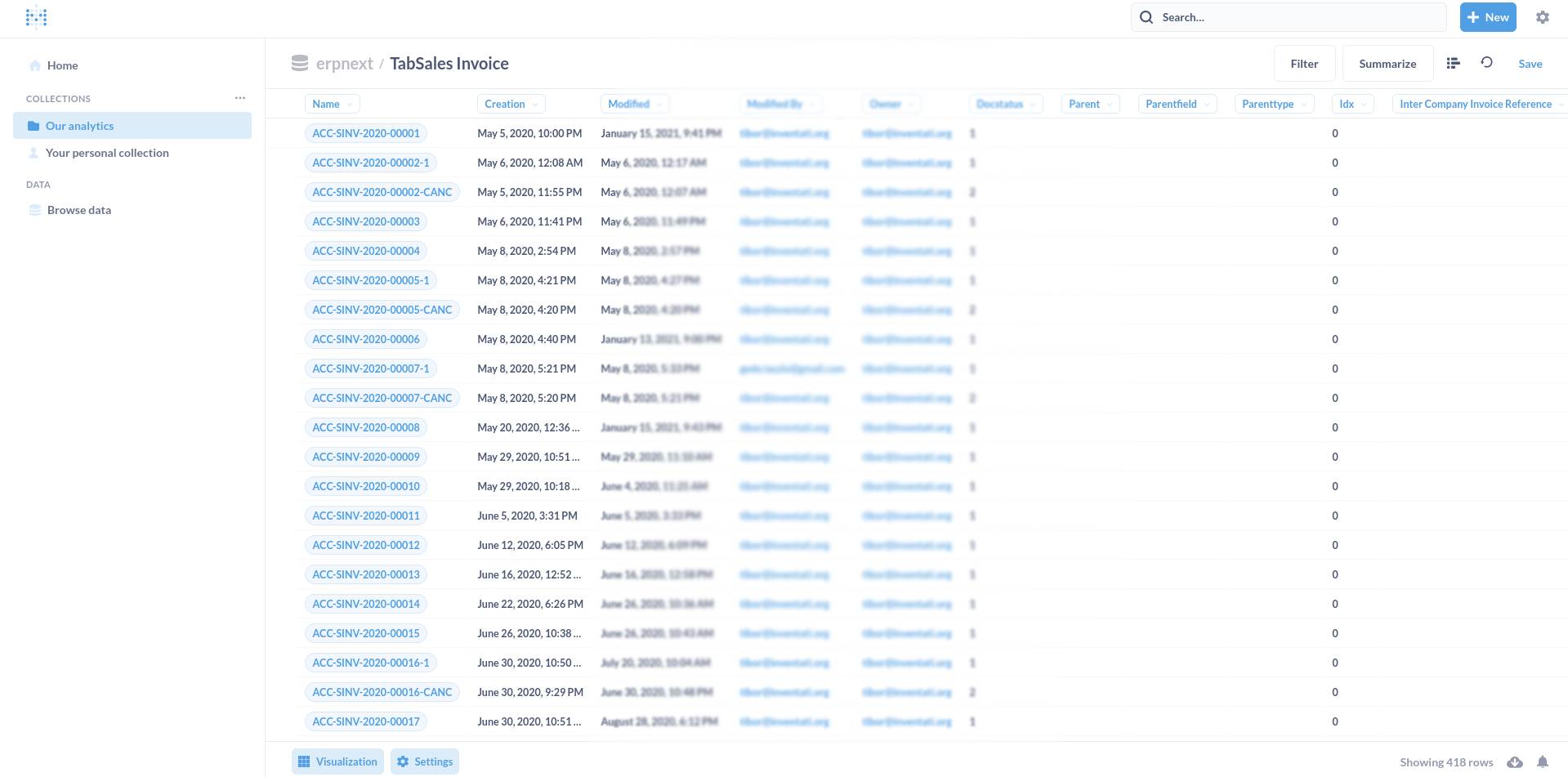Viewport: 1568px width, 777px height.
Task: Click the Summarize button
Action: (1387, 64)
